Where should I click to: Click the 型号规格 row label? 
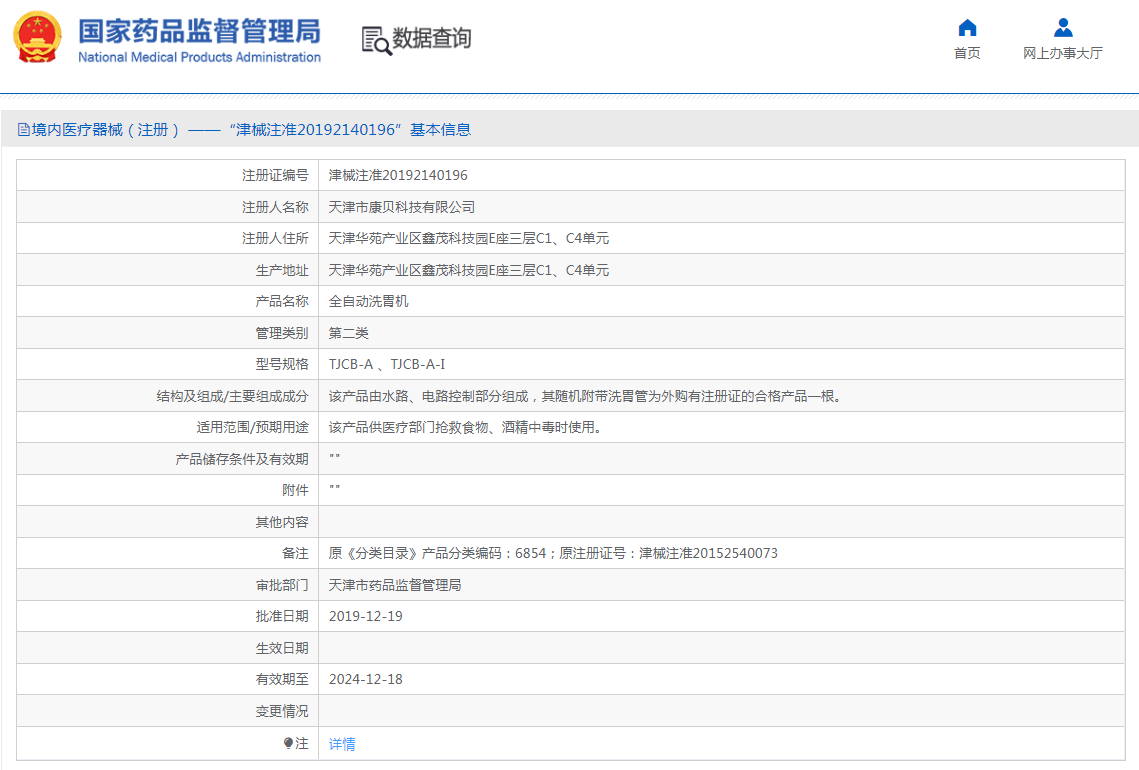coord(282,365)
